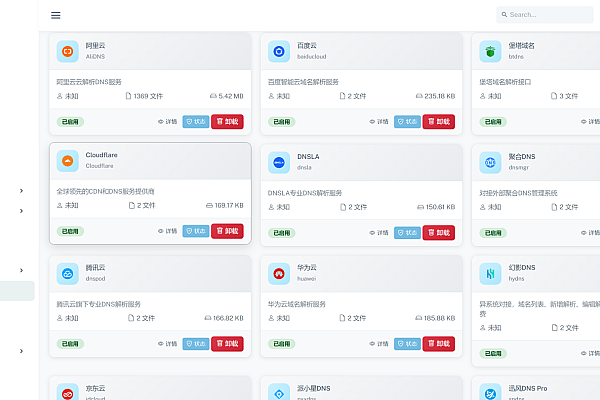Viewport: 600px width, 400px height.
Task: Click 已启用 badge on 堡塔域名 card
Action: point(493,122)
